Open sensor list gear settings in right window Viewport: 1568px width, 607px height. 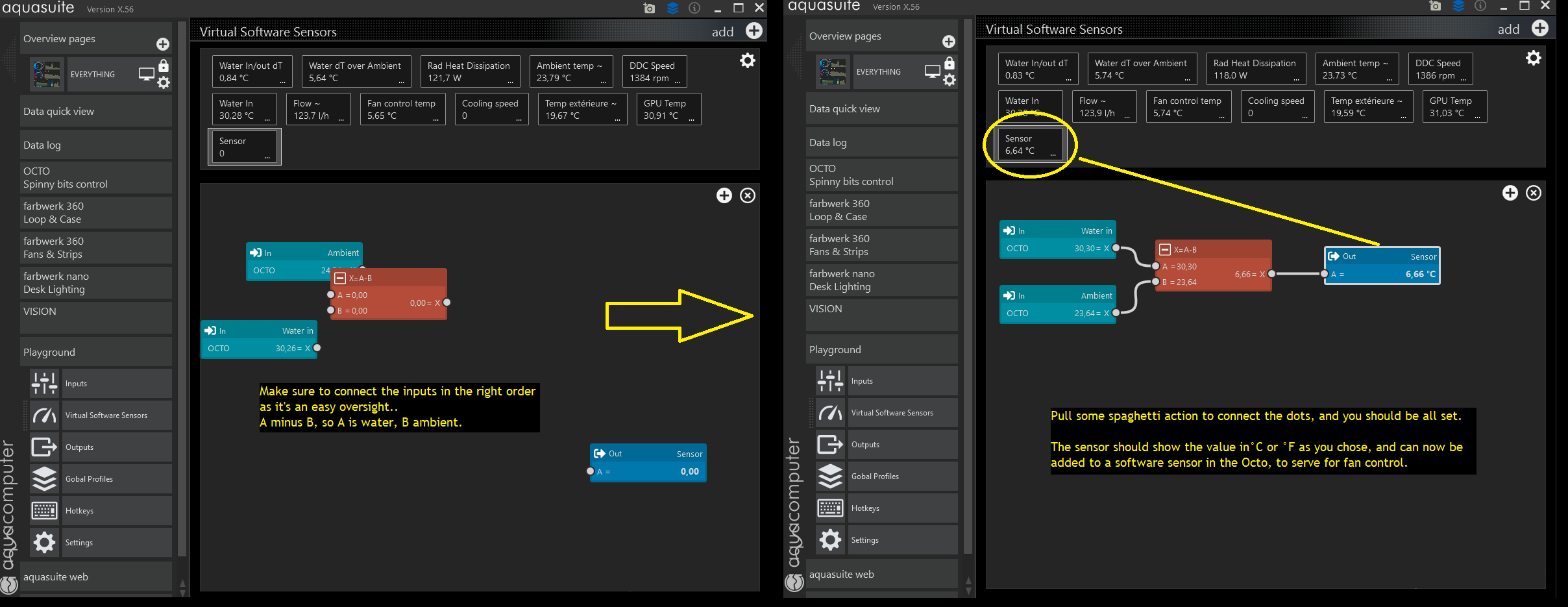pyautogui.click(x=1534, y=58)
